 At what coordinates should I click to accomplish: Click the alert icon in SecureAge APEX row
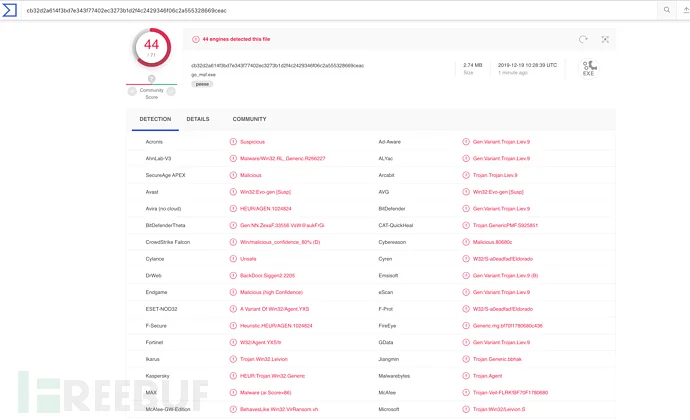coord(233,175)
